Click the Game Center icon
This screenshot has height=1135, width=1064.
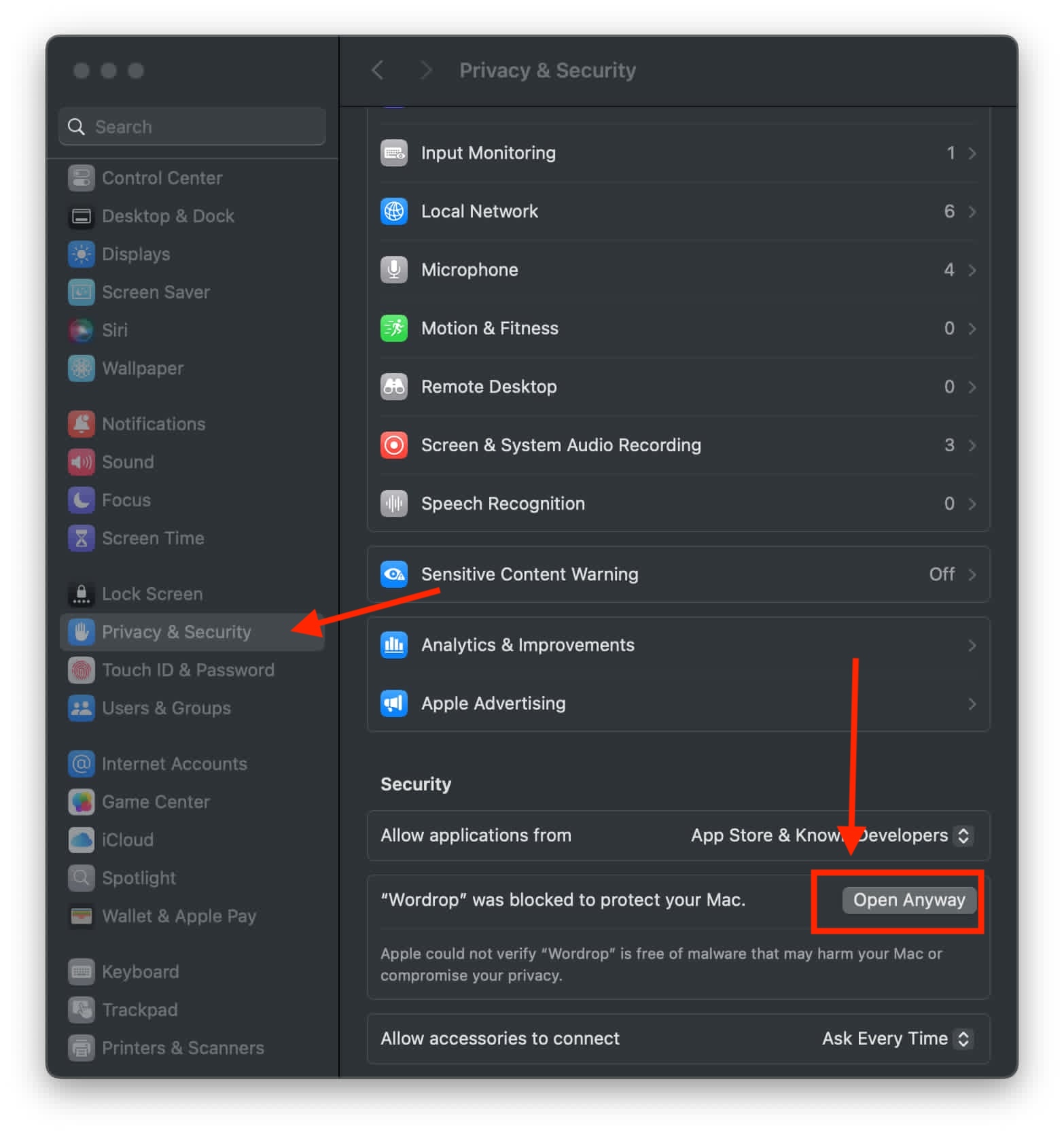pyautogui.click(x=81, y=802)
